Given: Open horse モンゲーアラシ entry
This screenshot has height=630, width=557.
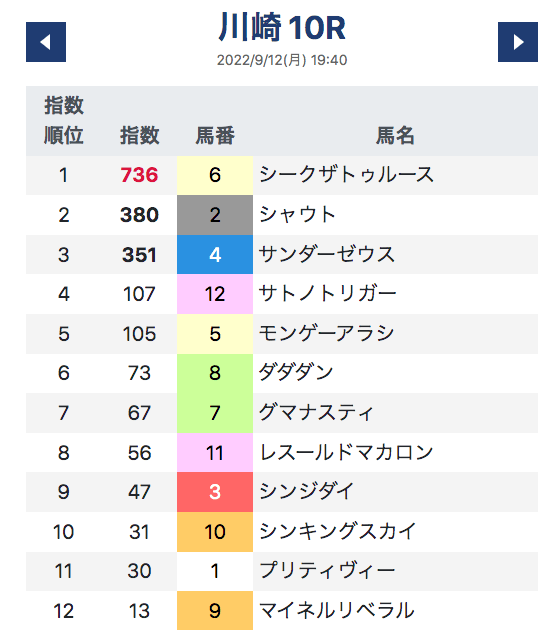Looking at the screenshot, I should pos(326,334).
